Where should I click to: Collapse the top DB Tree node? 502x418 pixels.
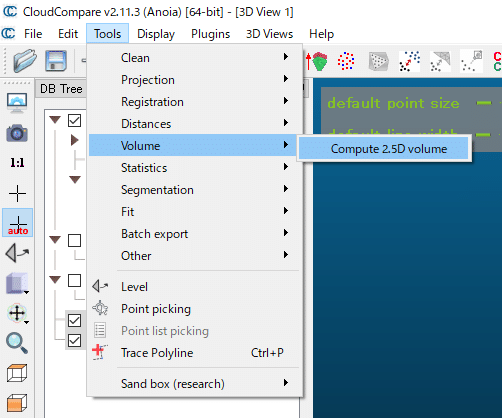coord(55,119)
